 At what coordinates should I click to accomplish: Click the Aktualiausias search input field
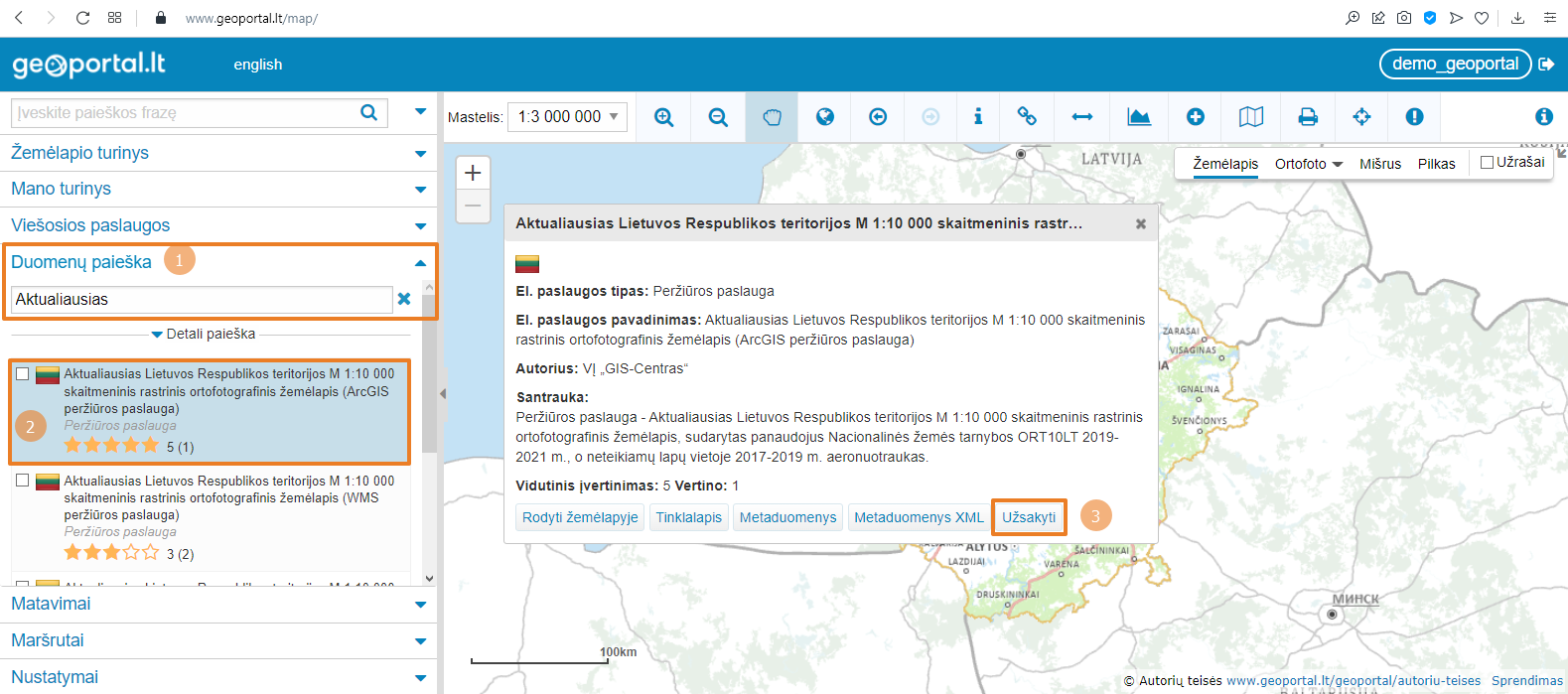click(202, 299)
